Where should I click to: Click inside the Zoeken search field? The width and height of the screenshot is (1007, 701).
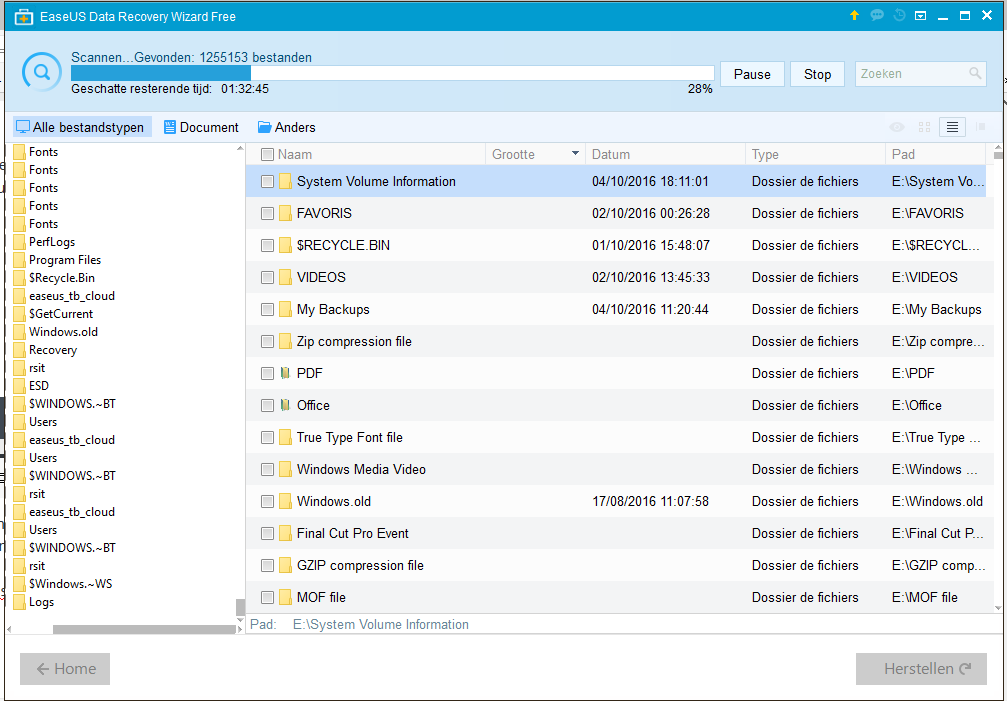(x=910, y=74)
